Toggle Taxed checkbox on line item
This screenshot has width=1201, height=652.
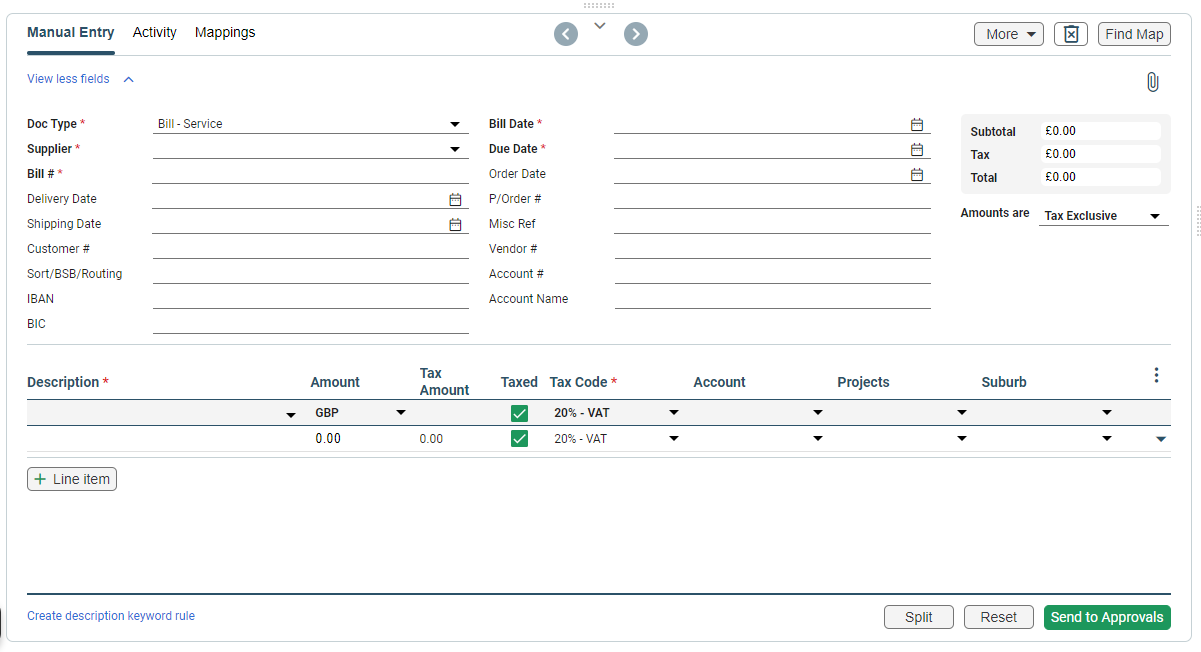[519, 438]
